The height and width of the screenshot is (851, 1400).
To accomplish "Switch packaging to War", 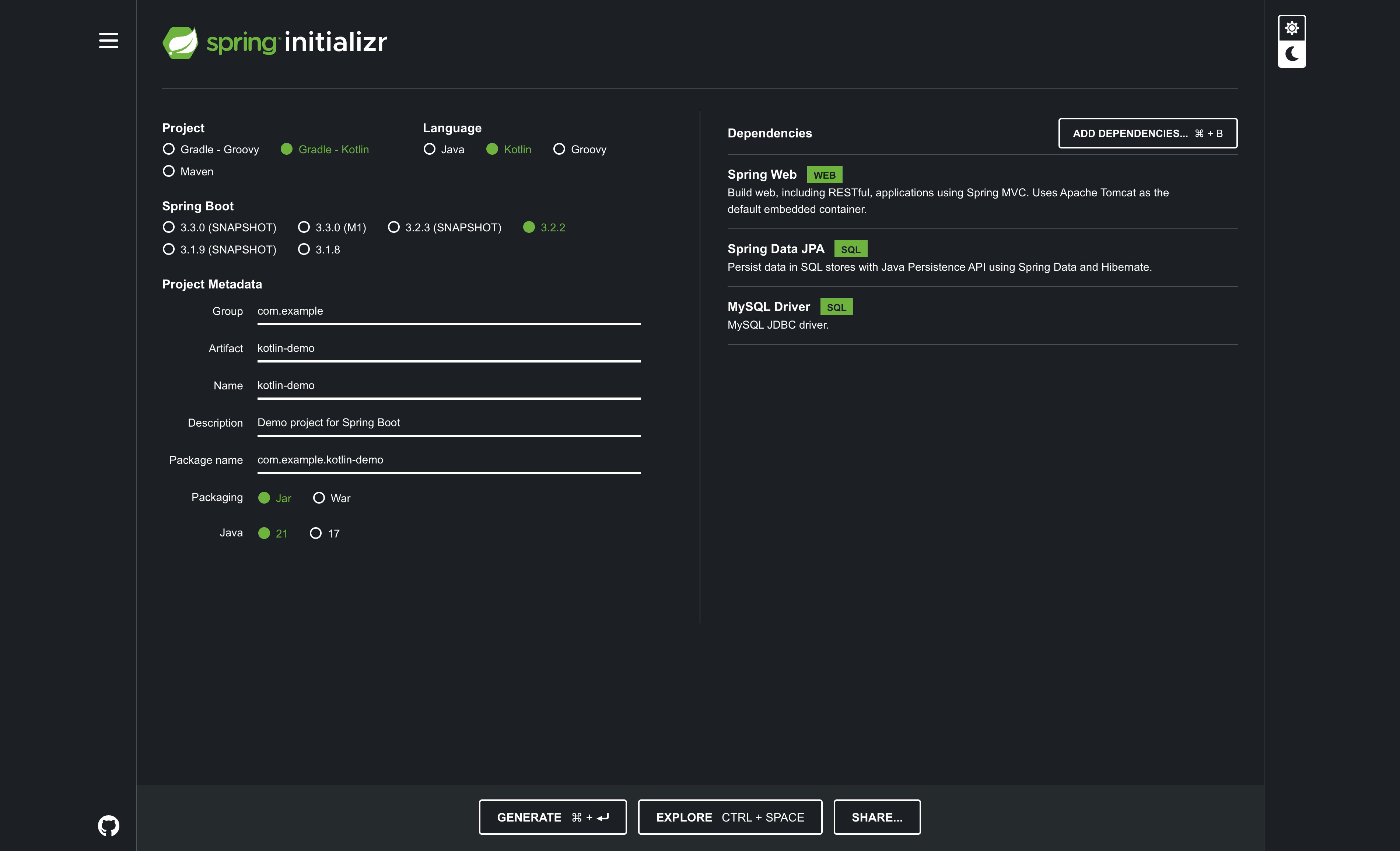I will click(319, 498).
